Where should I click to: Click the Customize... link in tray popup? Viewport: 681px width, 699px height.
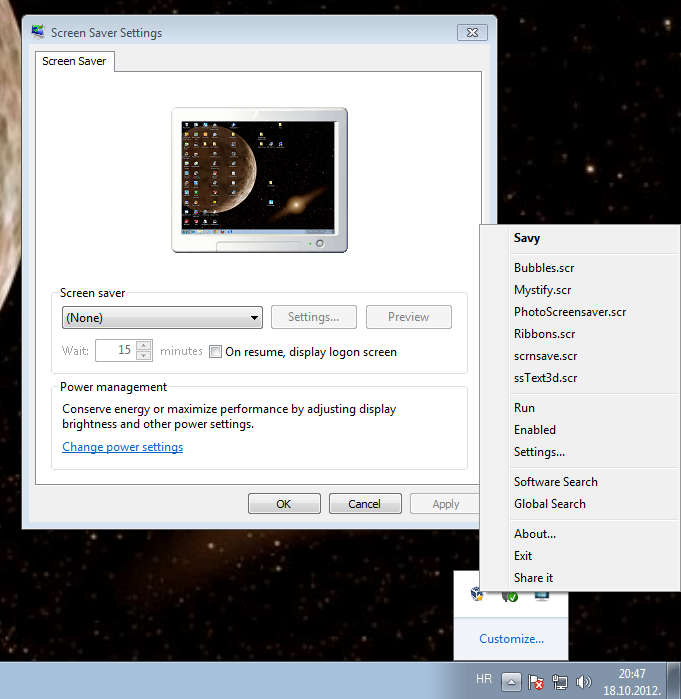[511, 638]
